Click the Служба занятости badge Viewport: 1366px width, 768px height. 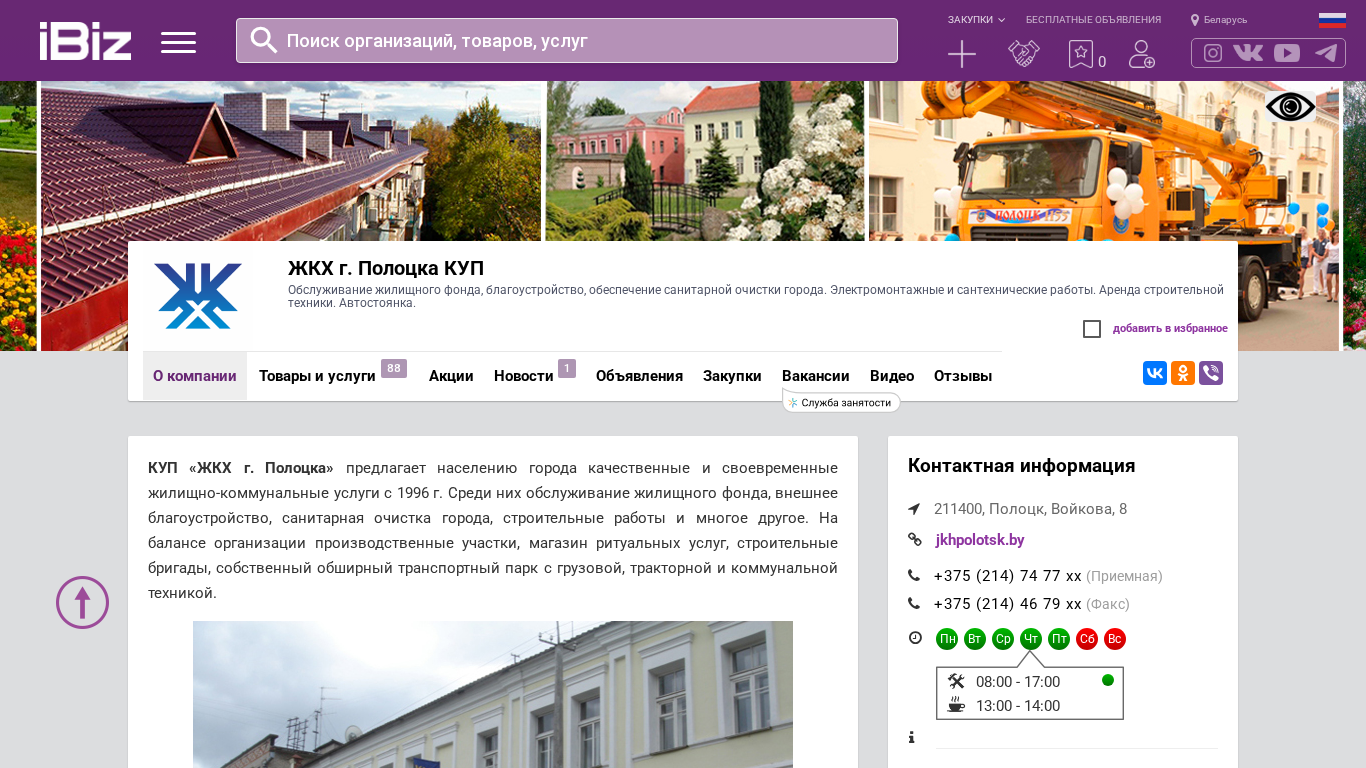point(841,403)
